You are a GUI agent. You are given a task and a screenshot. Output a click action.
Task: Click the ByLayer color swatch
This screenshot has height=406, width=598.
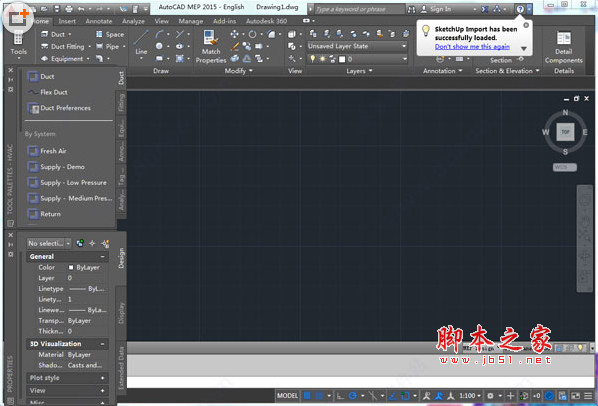71,268
